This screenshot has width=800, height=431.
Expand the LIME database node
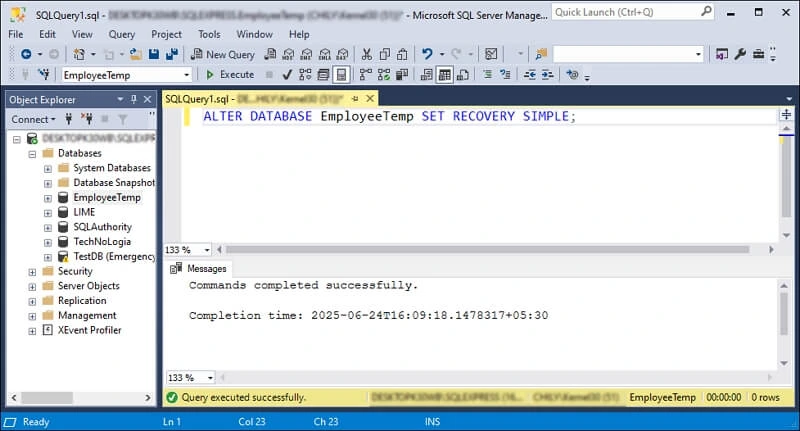47,213
